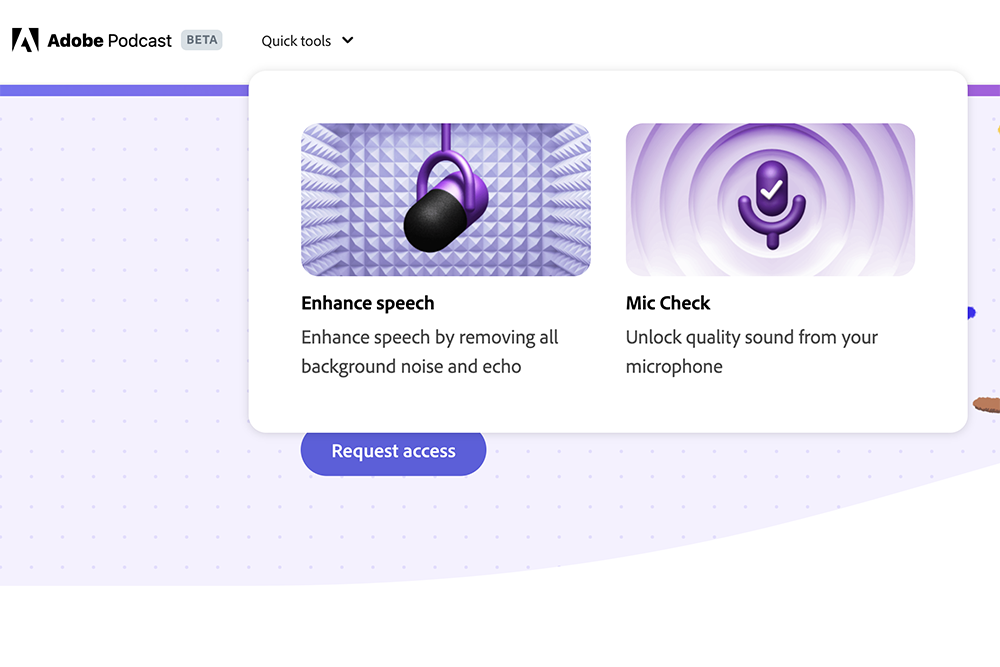Click the Request access button

pos(393,451)
